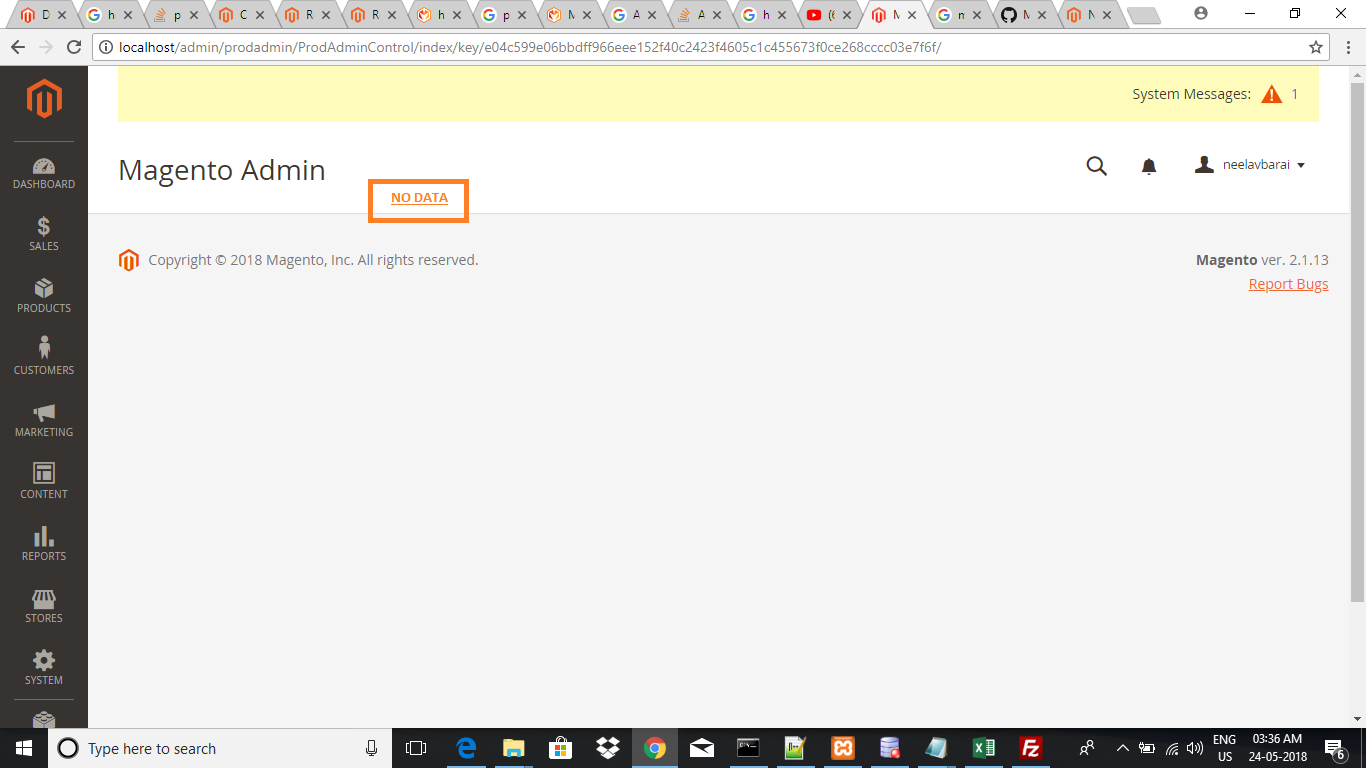Open the Stores sidebar menu
1366x768 pixels.
pos(44,606)
